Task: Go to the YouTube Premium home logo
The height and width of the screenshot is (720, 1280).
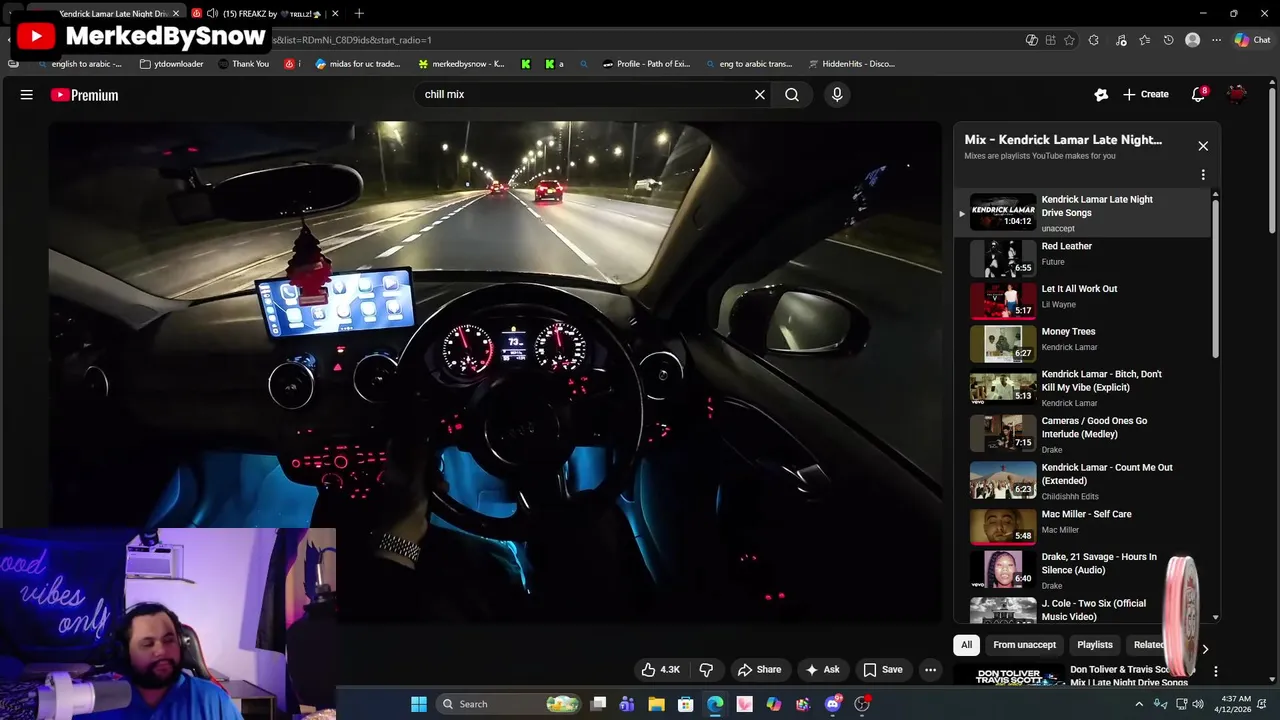Action: (85, 95)
